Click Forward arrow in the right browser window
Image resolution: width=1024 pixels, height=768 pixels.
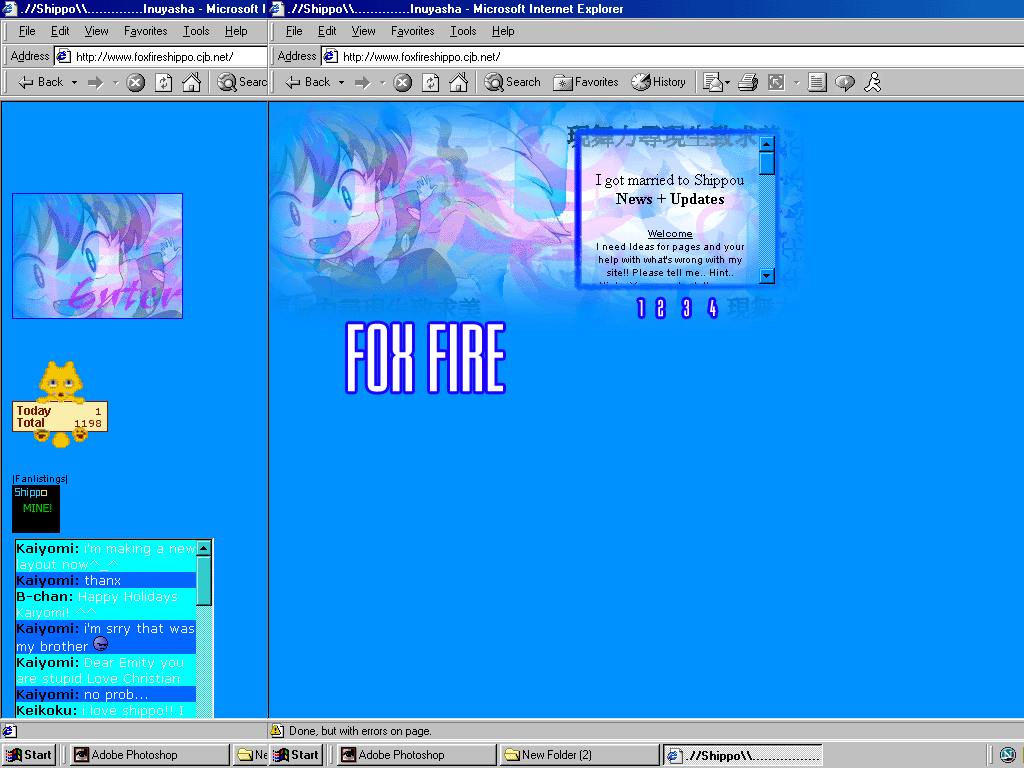coord(362,82)
